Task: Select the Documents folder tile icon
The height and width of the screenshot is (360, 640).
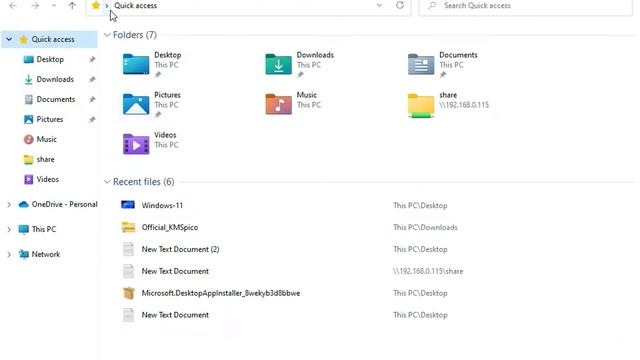Action: pyautogui.click(x=421, y=64)
